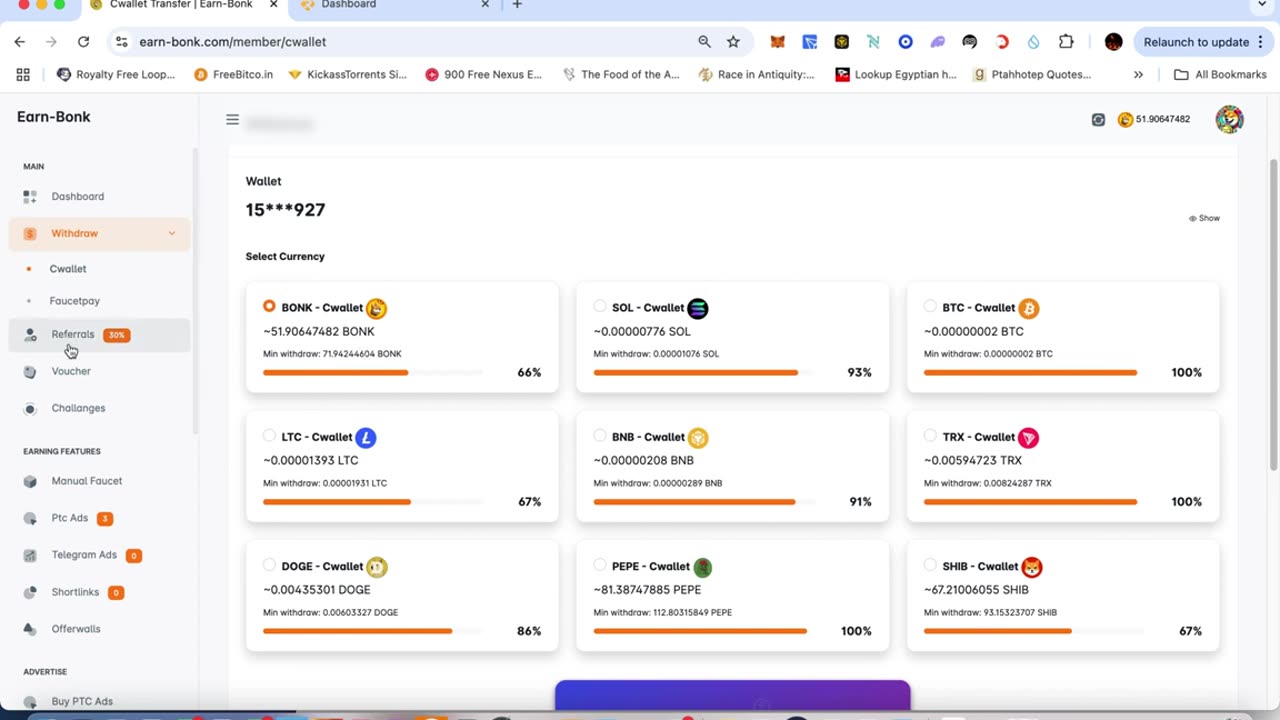
Task: Click the SOL 93% progress bar
Action: coord(703,373)
